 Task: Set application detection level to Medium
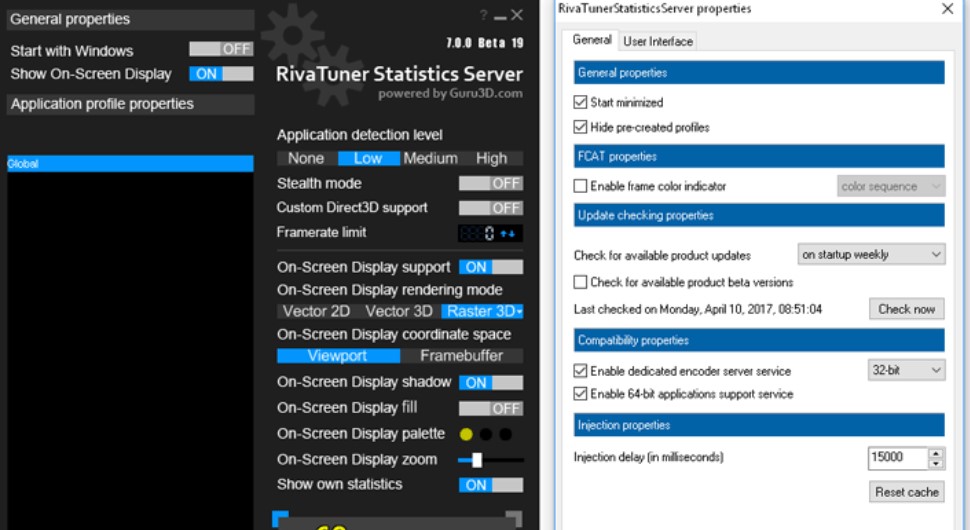pyautogui.click(x=431, y=158)
